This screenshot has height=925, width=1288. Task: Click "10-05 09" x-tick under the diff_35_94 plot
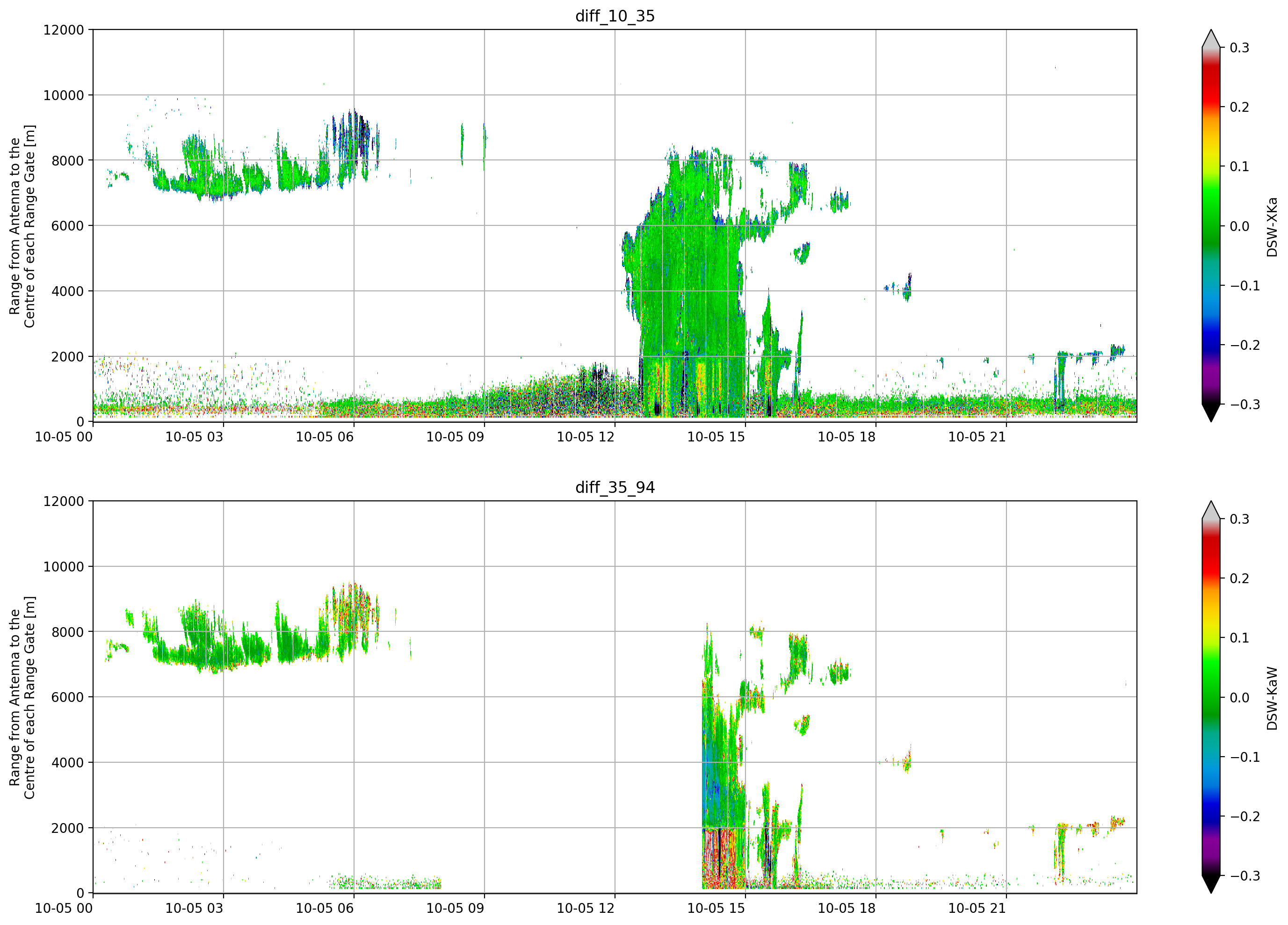[x=456, y=908]
